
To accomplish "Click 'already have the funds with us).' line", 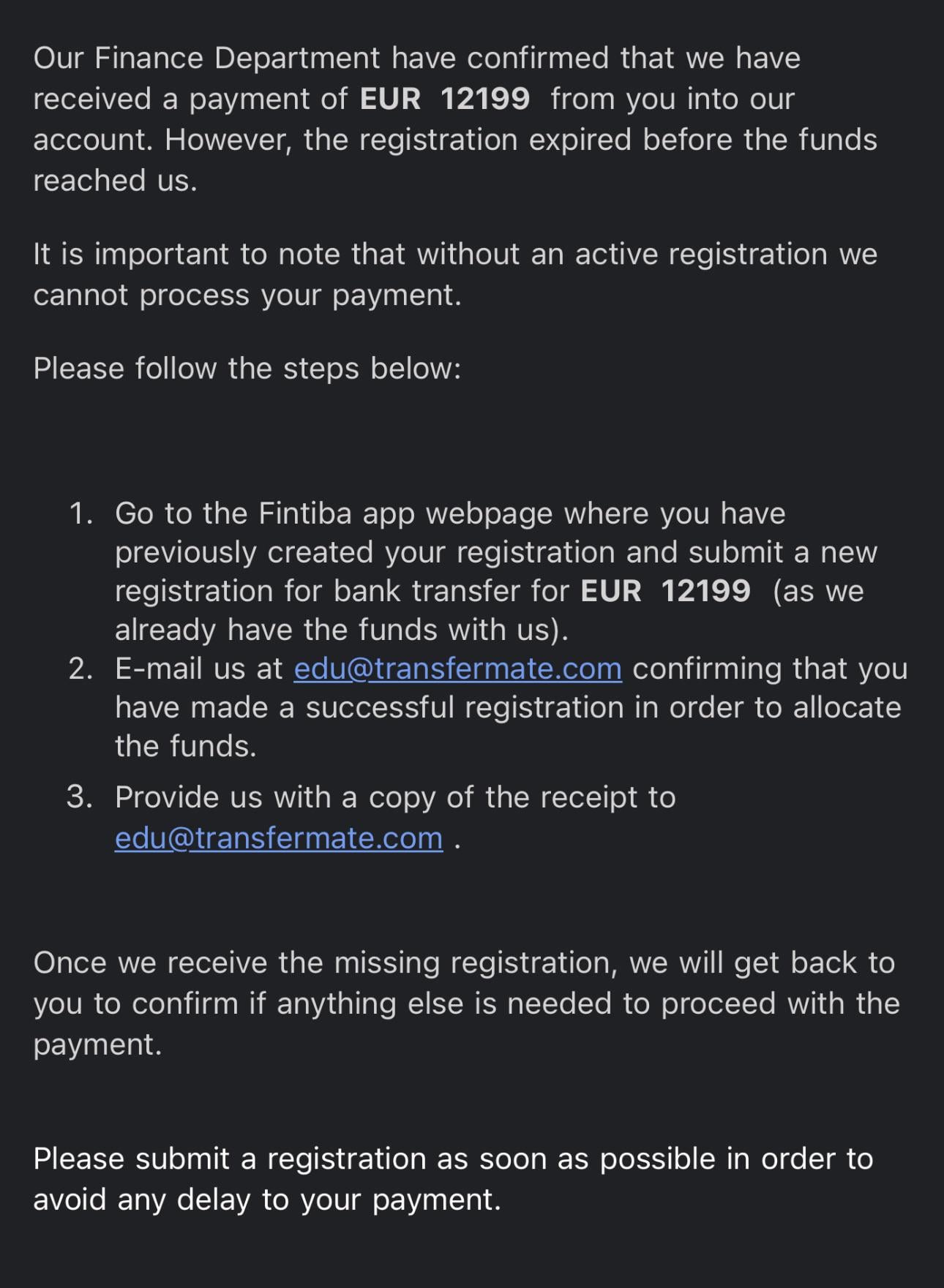I will [342, 630].
